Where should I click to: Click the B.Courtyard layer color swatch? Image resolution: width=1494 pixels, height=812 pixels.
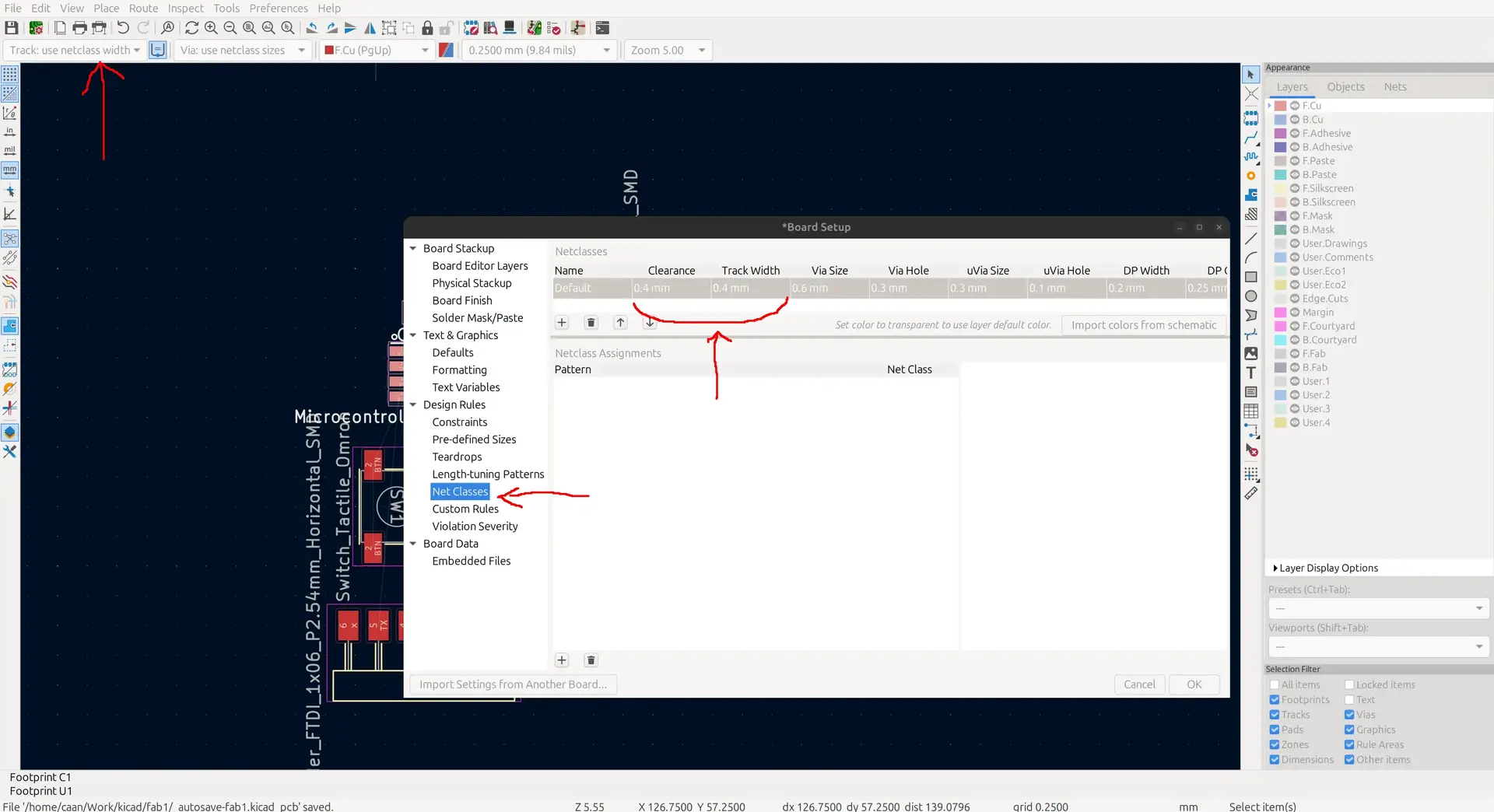coord(1280,340)
